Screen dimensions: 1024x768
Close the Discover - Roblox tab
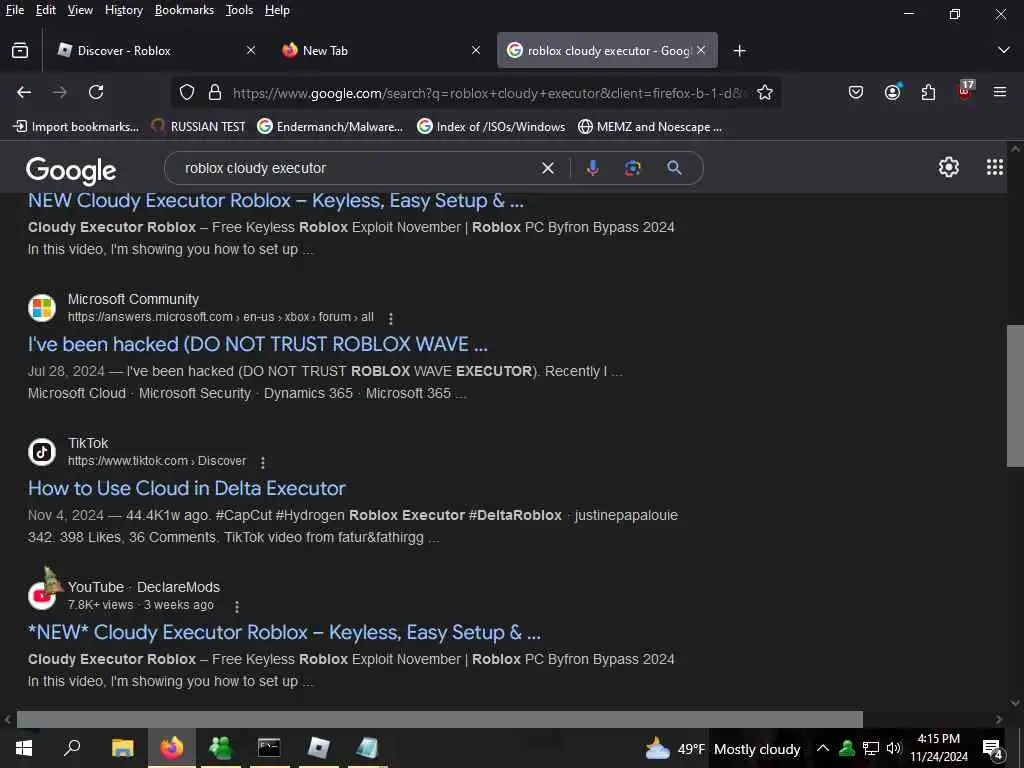point(251,50)
